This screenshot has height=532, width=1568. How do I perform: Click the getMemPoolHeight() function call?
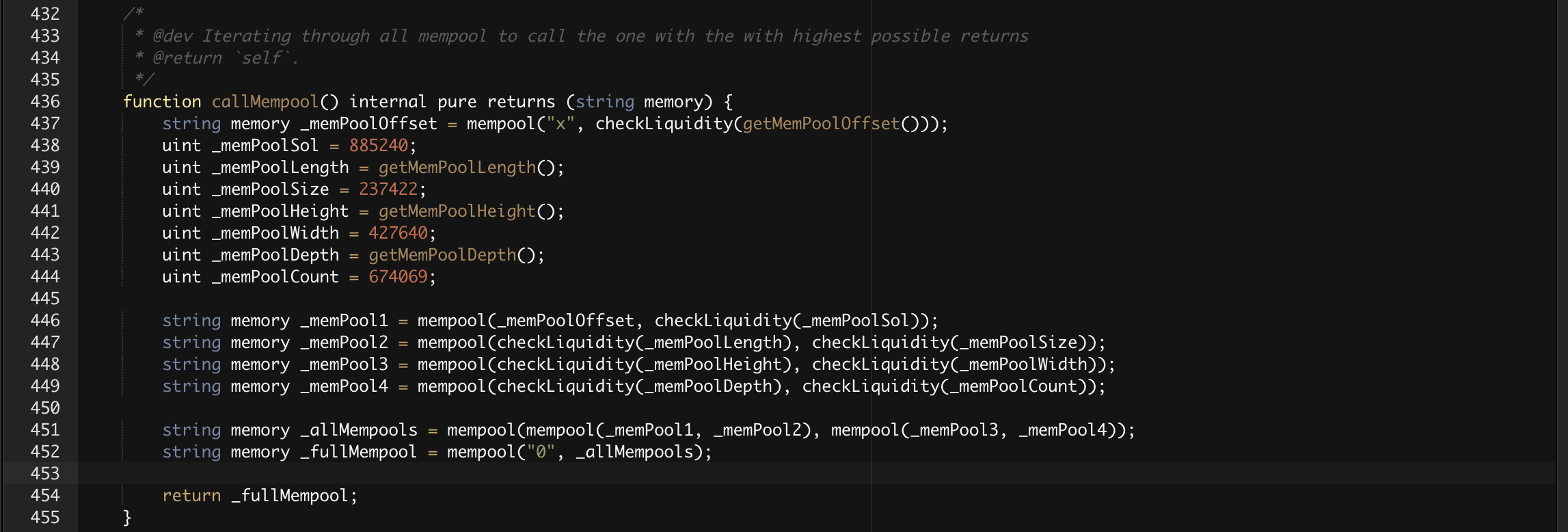(x=470, y=211)
